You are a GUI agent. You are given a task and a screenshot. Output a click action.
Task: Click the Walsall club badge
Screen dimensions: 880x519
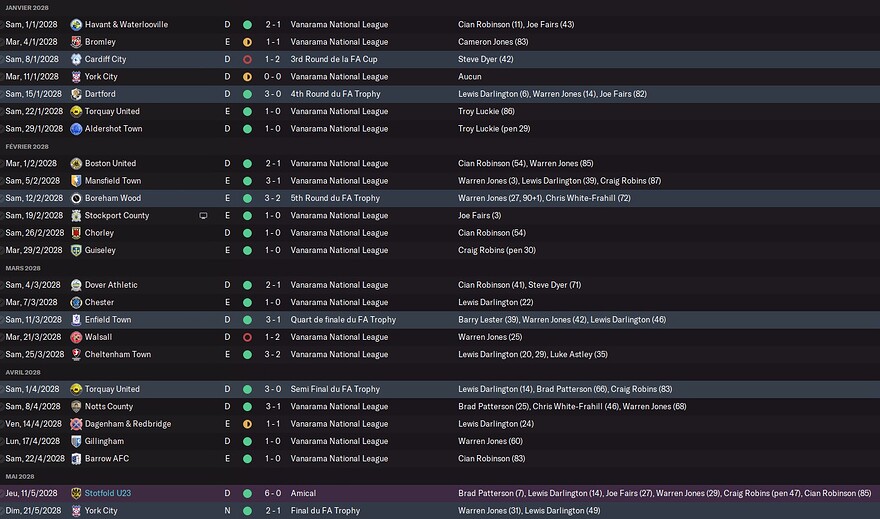click(76, 337)
